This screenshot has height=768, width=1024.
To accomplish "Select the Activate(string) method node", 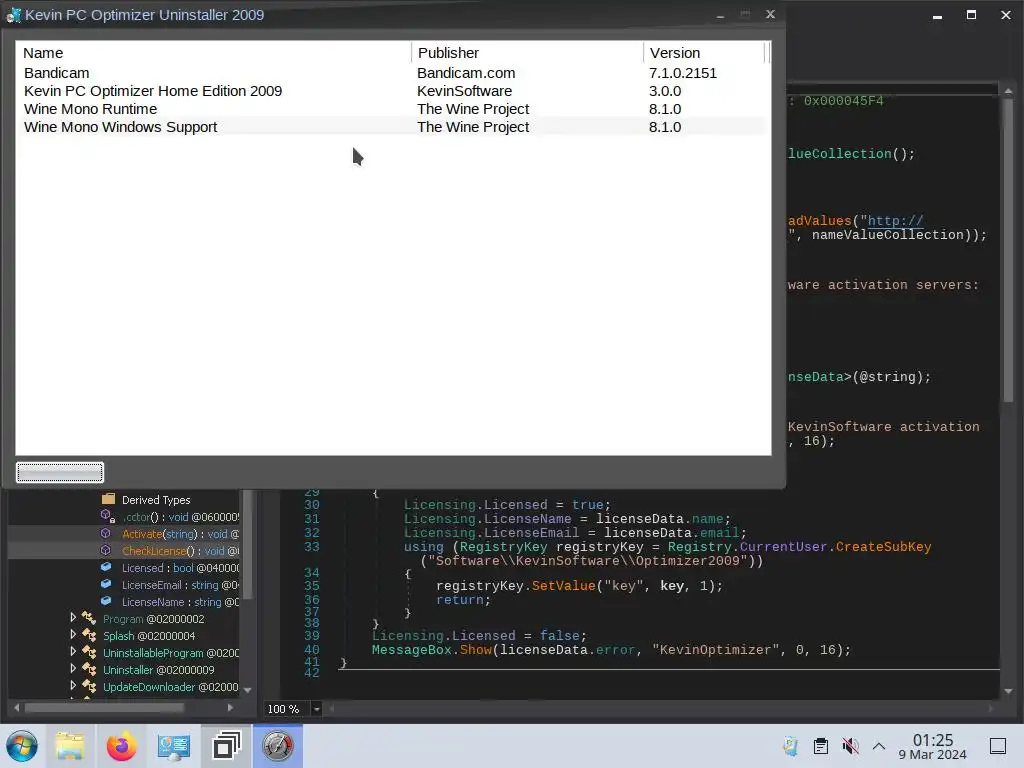I will [x=180, y=534].
